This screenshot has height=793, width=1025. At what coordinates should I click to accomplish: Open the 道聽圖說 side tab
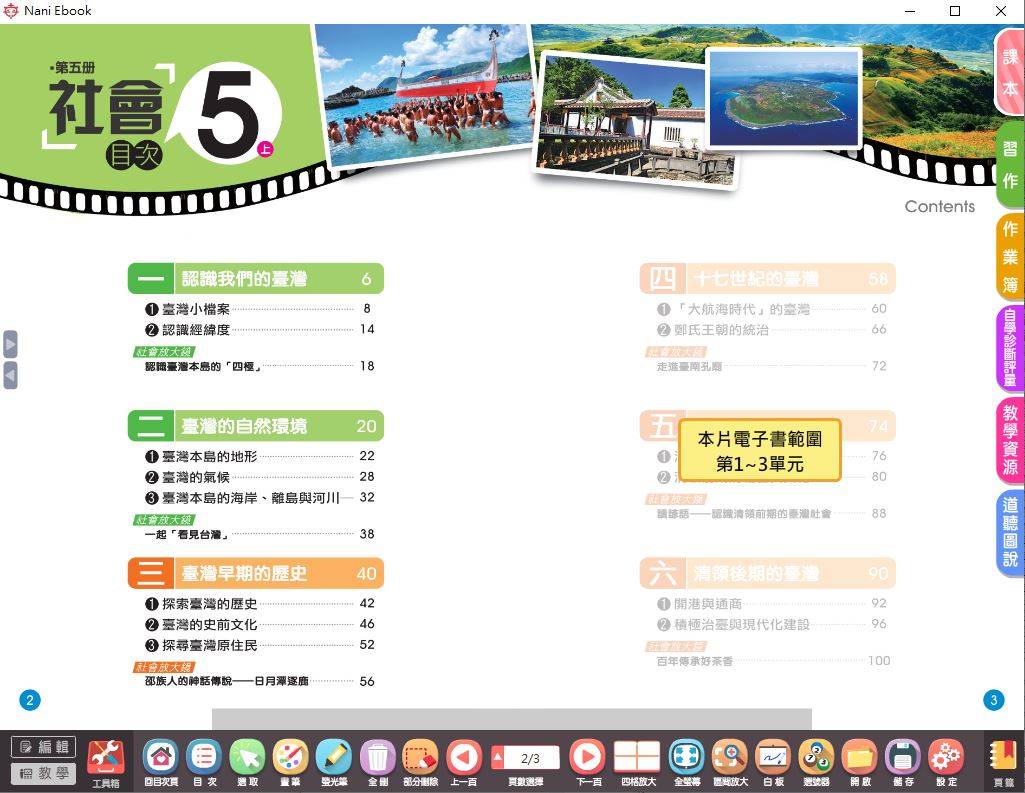tap(1009, 532)
